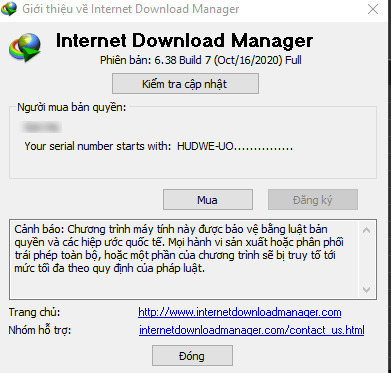
Task: Click inside the Cảnh báo warning text
Action: pyautogui.click(x=179, y=249)
